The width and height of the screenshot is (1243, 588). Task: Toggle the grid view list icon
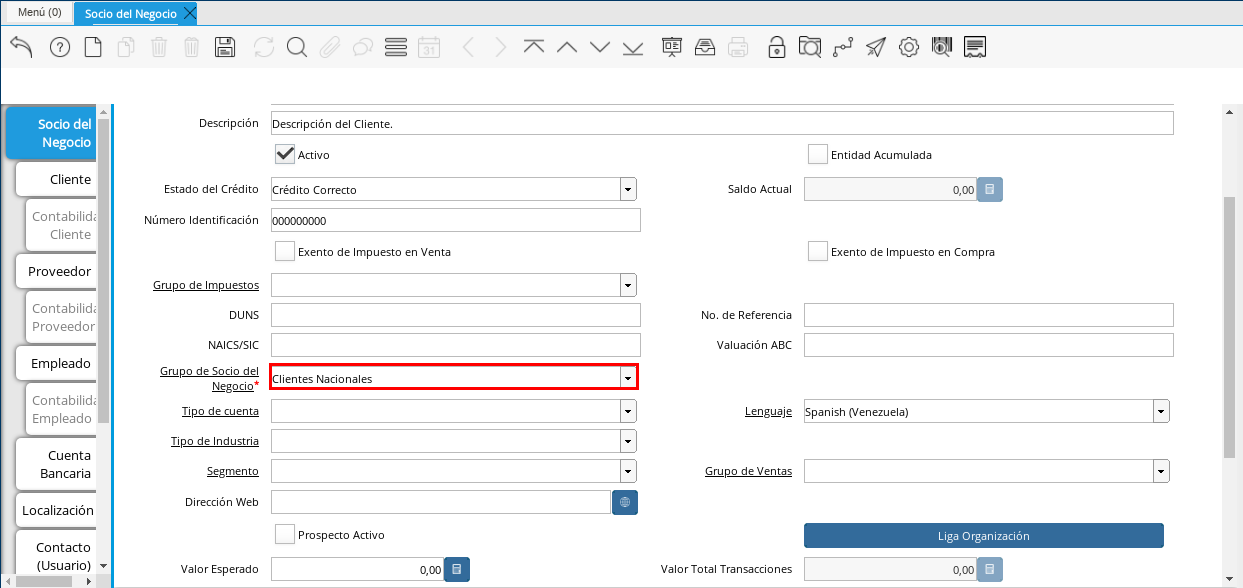pos(395,47)
